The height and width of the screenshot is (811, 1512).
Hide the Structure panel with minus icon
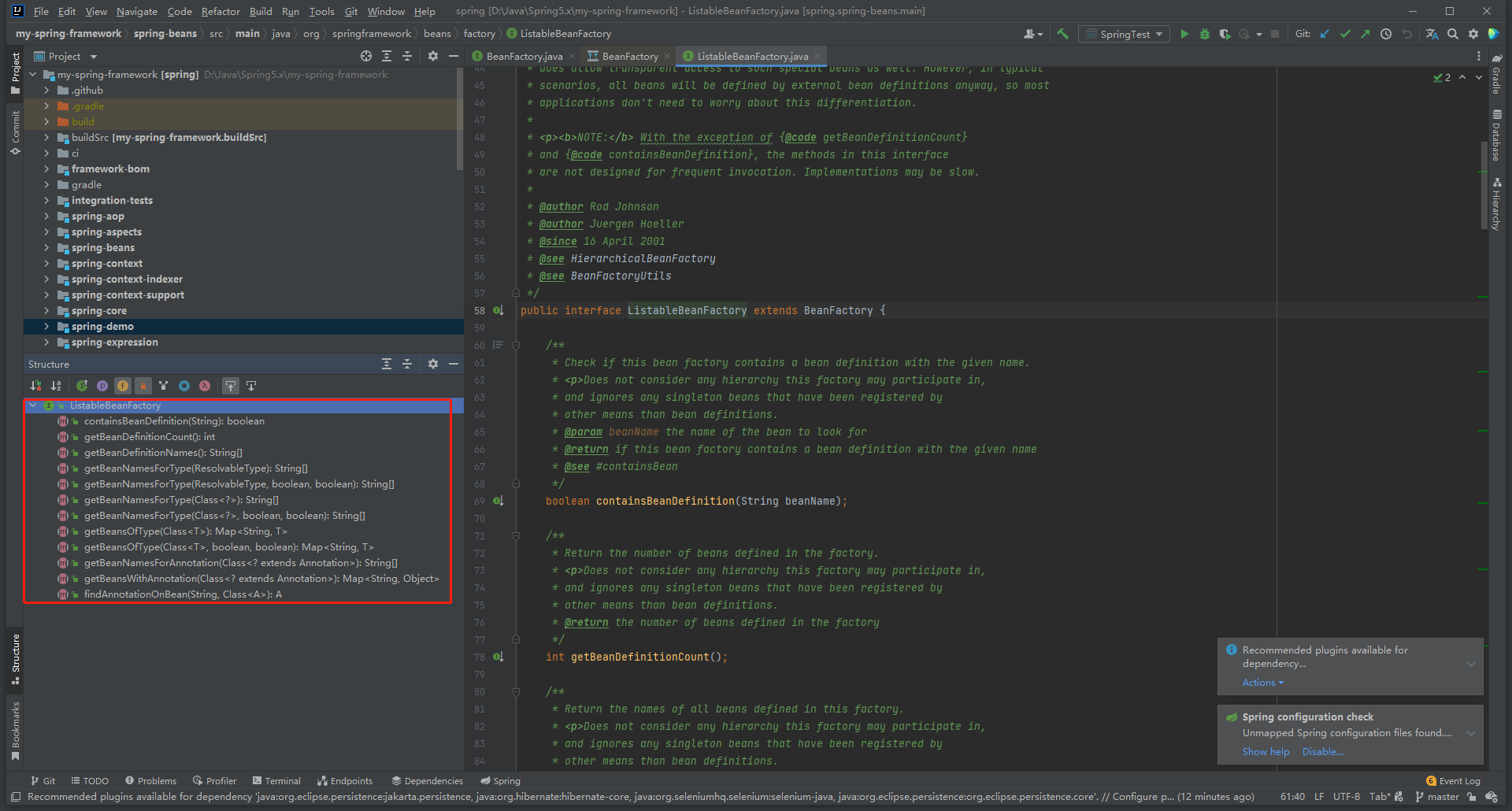(x=454, y=364)
